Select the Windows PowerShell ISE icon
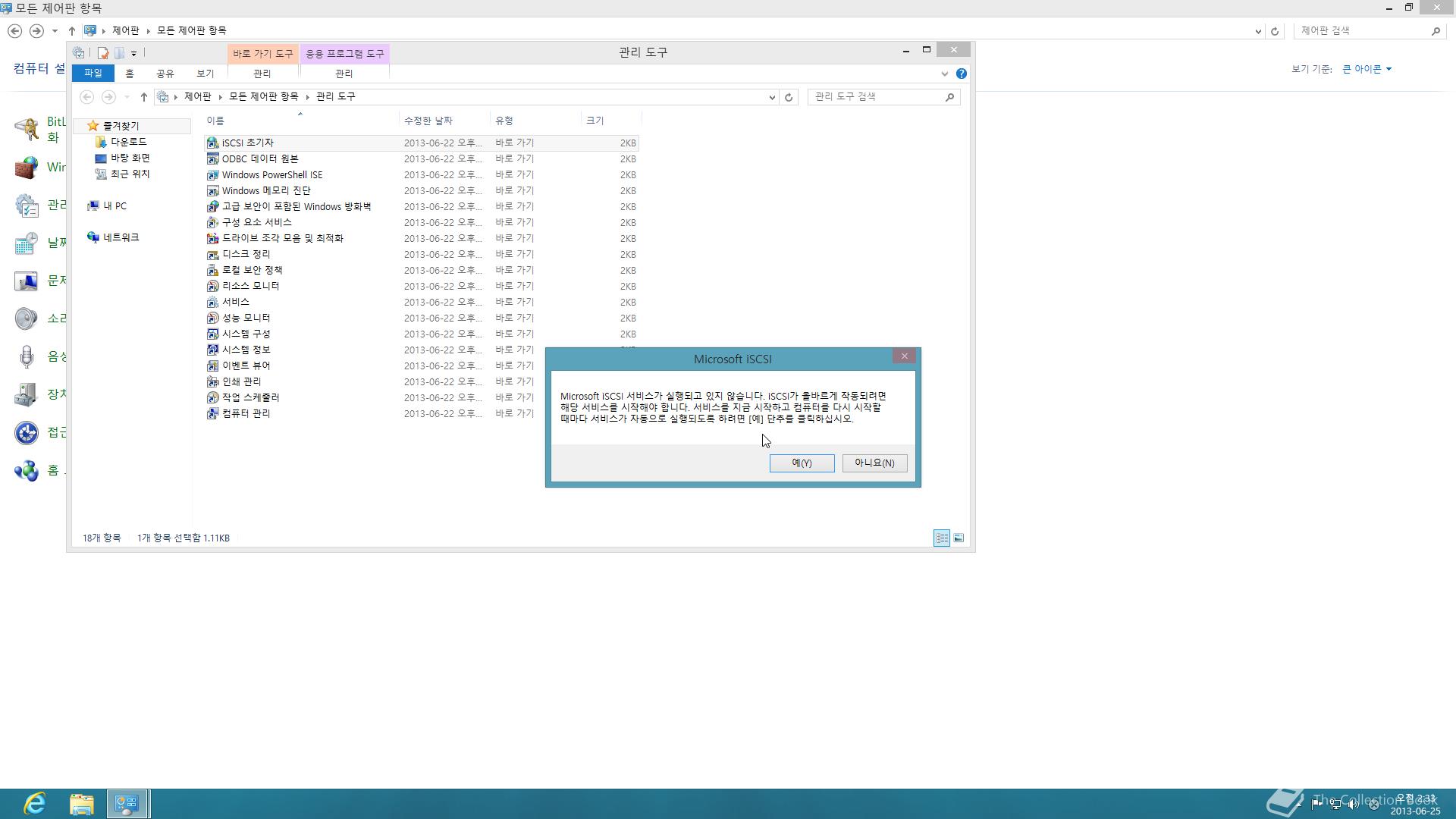Screen dimensions: 1456x819 (x=212, y=174)
